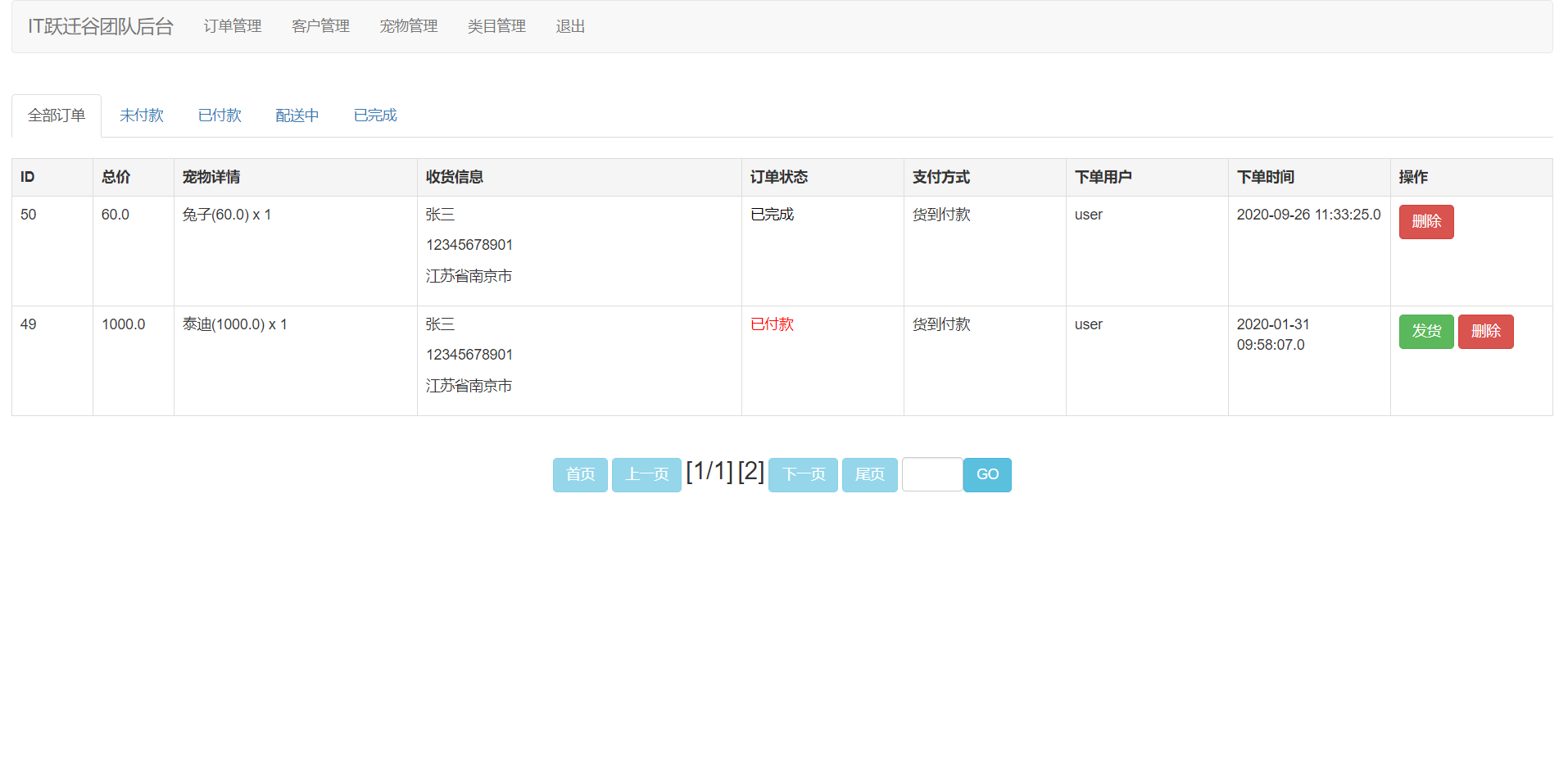Click the [2] total count indicator
Screen dimensions: 1568x770
tap(751, 472)
